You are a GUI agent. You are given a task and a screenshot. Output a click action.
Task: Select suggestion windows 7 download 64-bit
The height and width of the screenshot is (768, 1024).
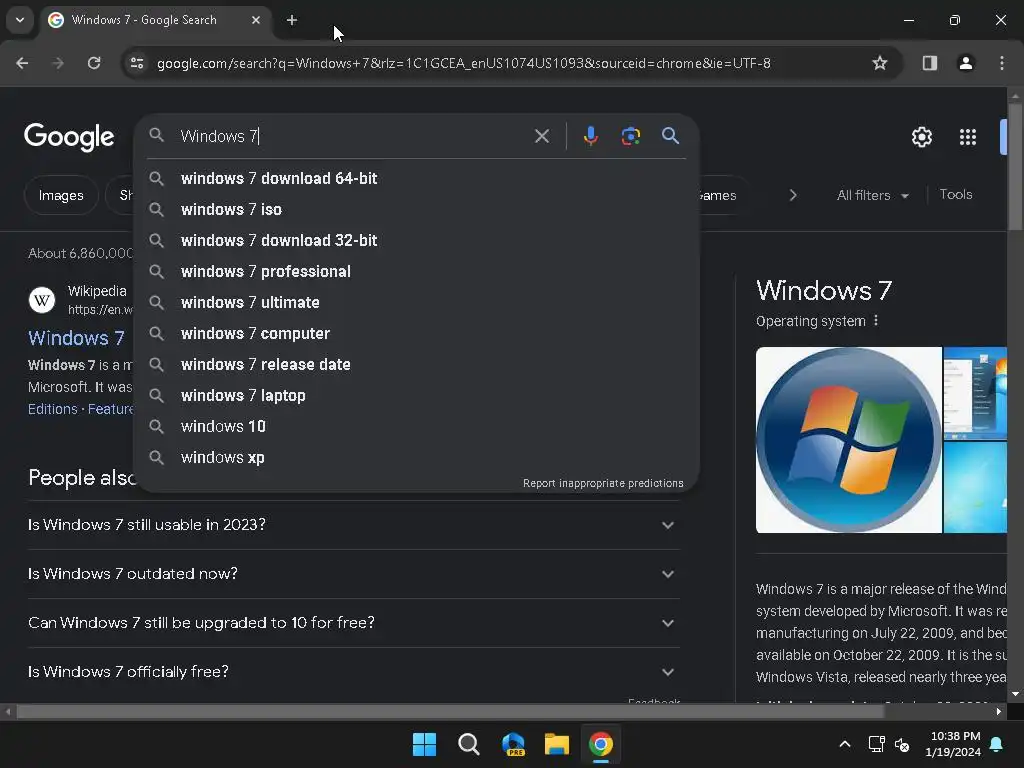[x=416, y=178]
